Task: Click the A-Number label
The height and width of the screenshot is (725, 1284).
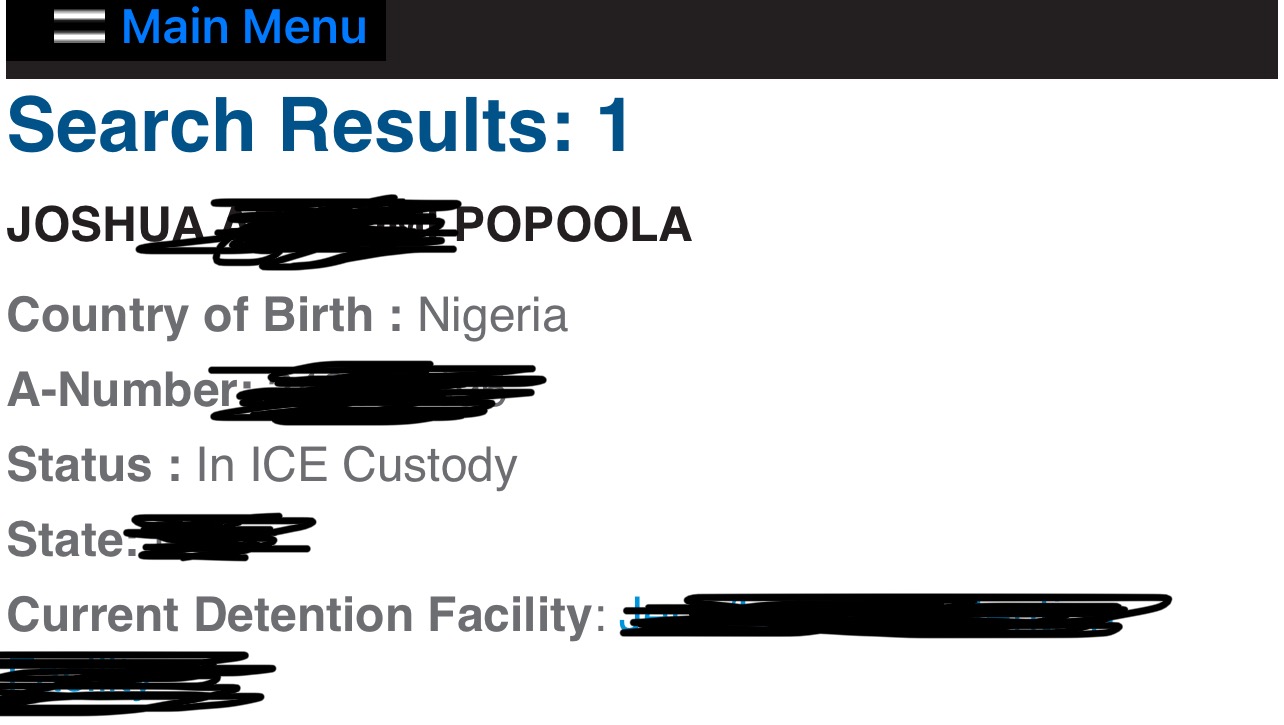Action: click(120, 390)
